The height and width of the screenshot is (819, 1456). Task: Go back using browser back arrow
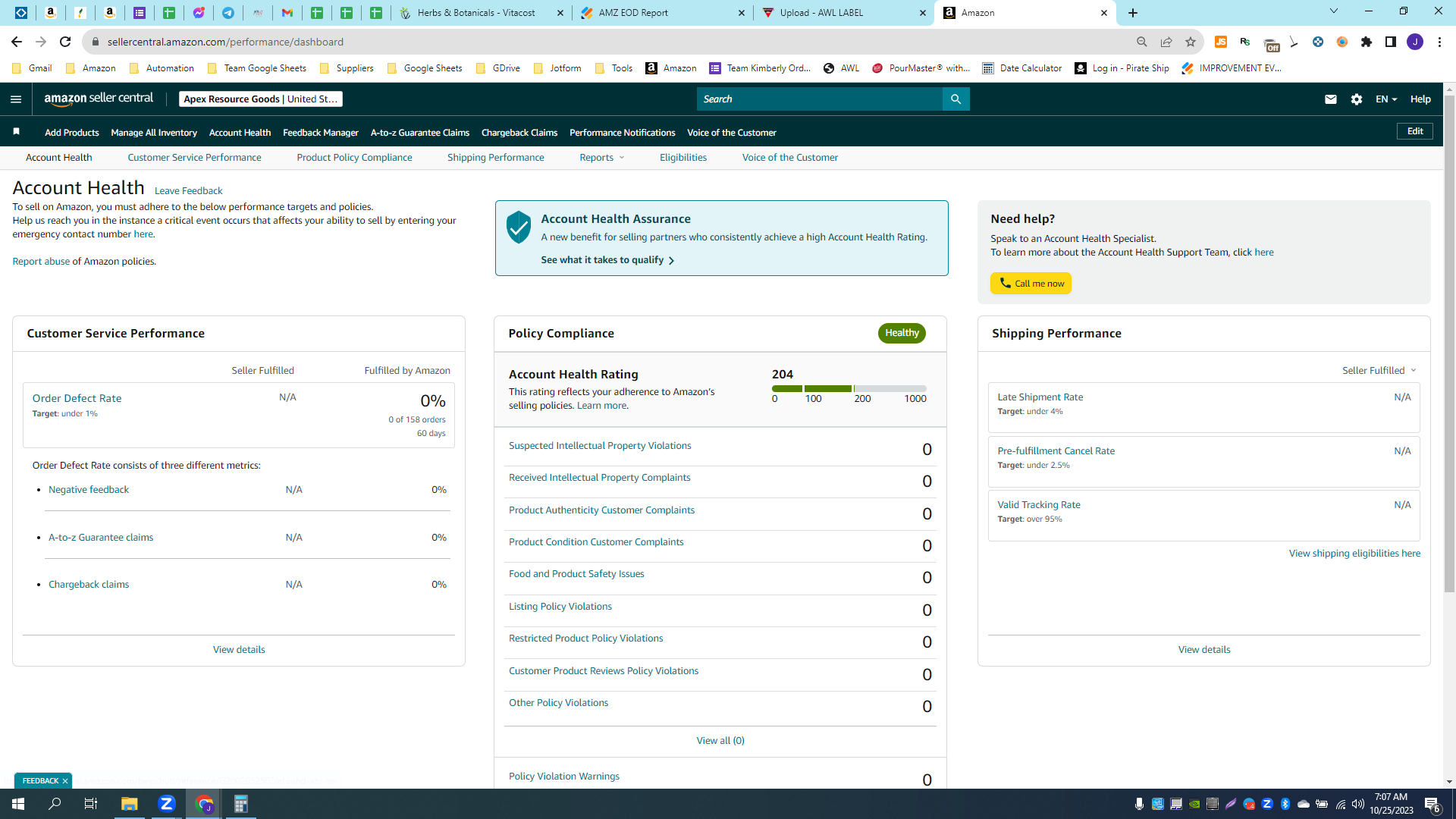pos(17,42)
